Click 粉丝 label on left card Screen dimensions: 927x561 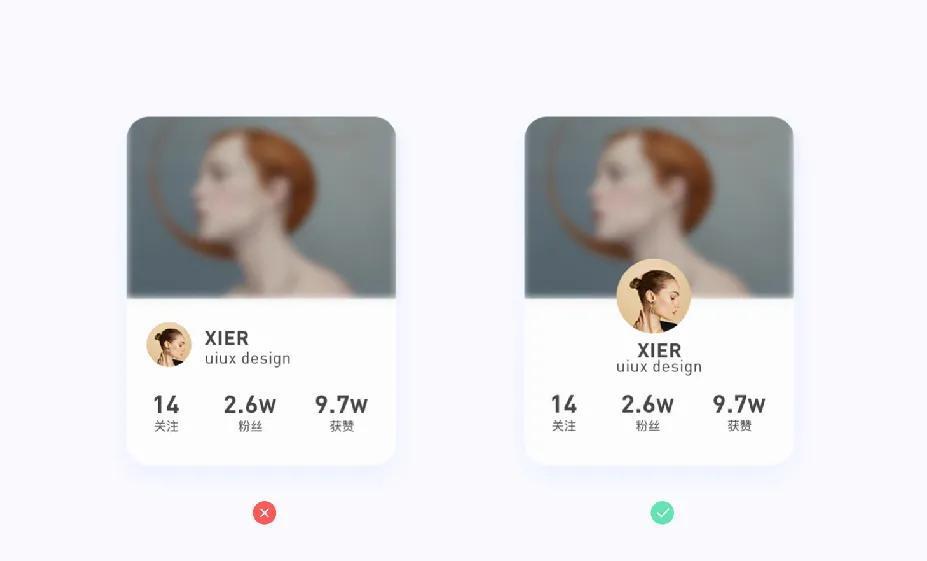[x=249, y=426]
